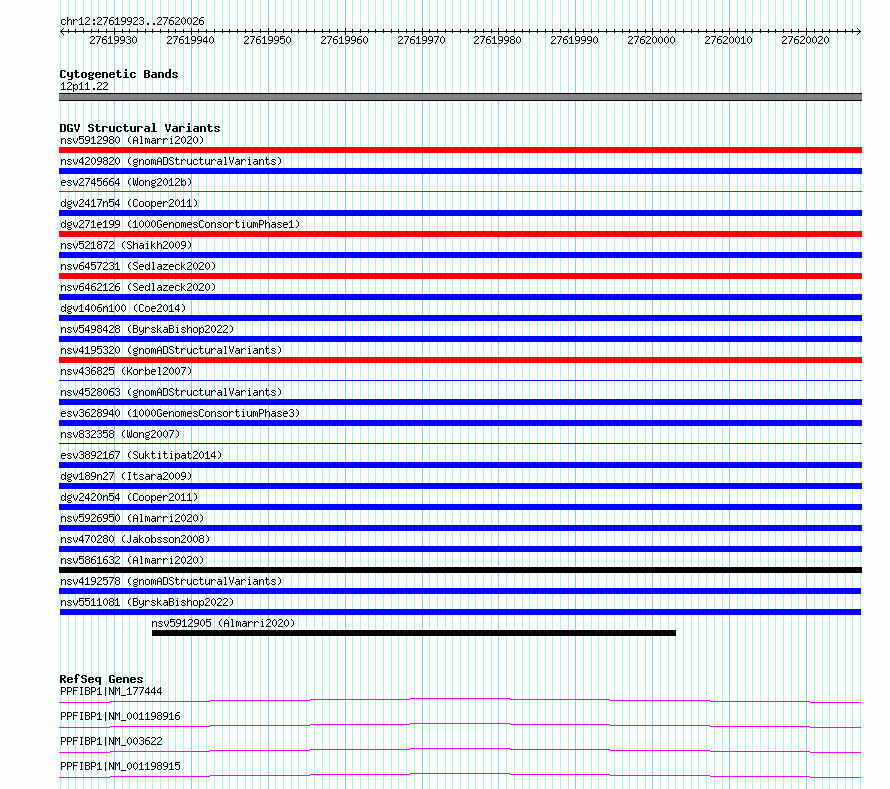Click the DGV Structural Variants track title

(x=140, y=128)
